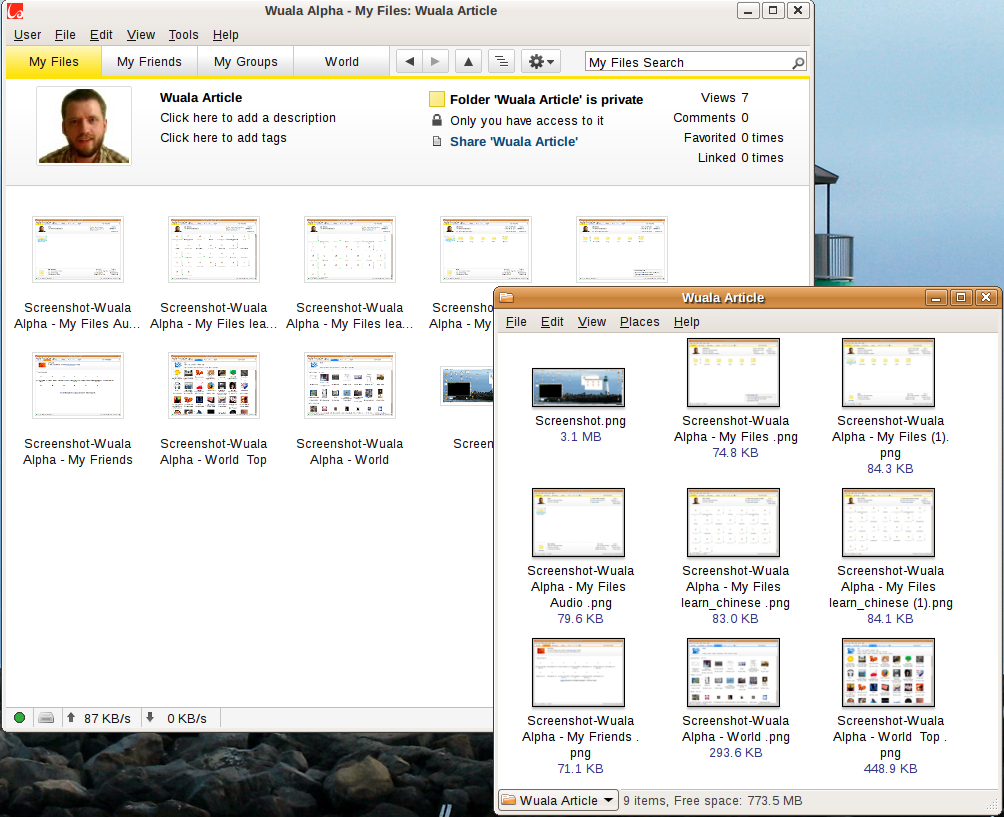Switch to the My Groups tab
Screen dimensions: 1004x817
point(246,61)
